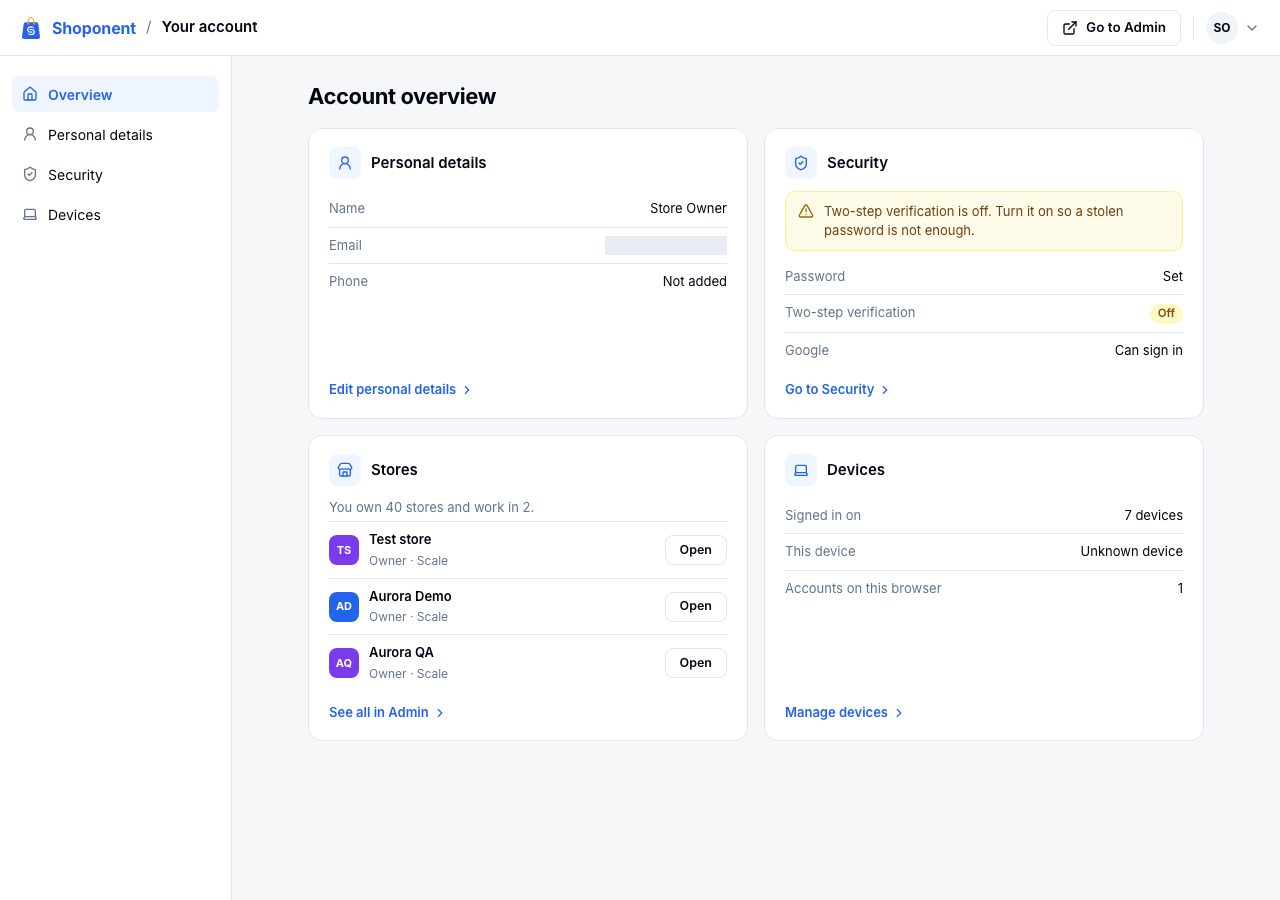1280x900 pixels.
Task: Click the 'Store Owner' name value
Action: (688, 208)
